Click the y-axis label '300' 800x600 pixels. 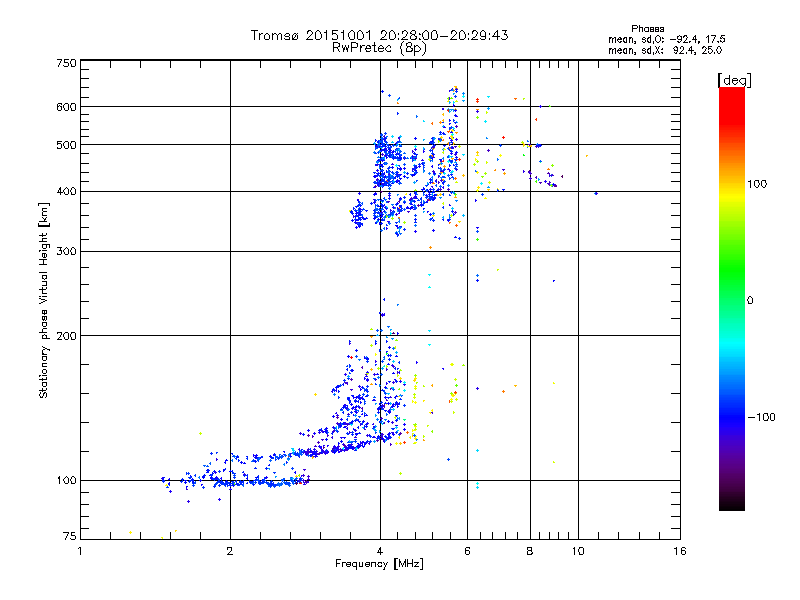pyautogui.click(x=66, y=252)
